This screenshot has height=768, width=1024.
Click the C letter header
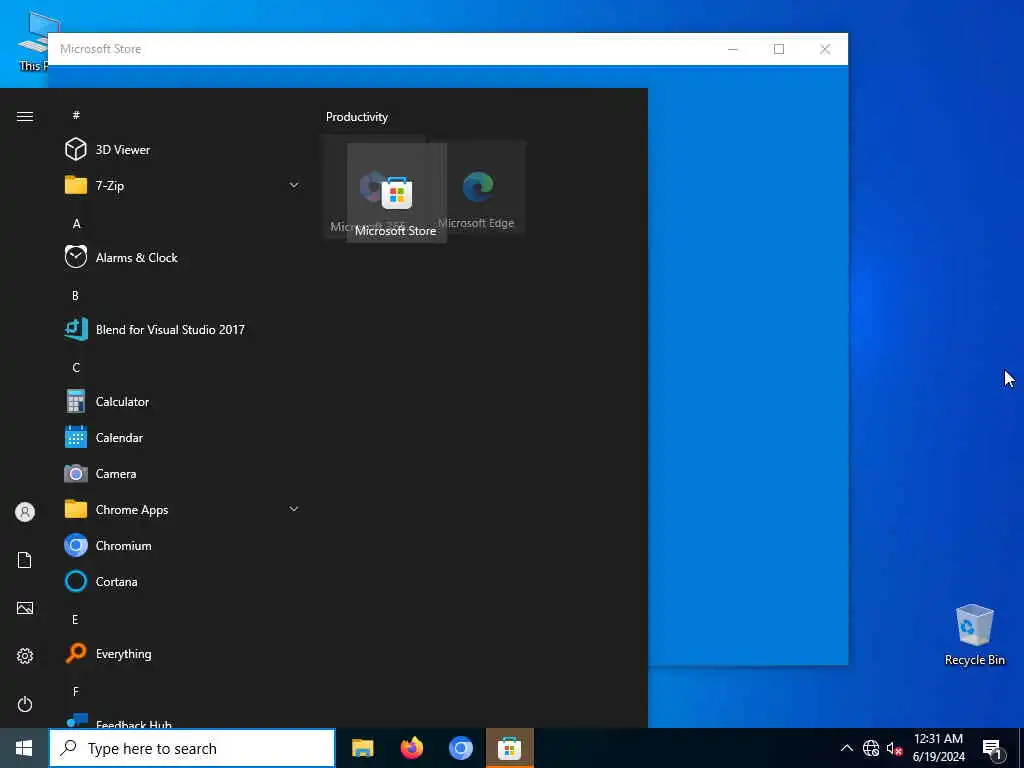76,367
